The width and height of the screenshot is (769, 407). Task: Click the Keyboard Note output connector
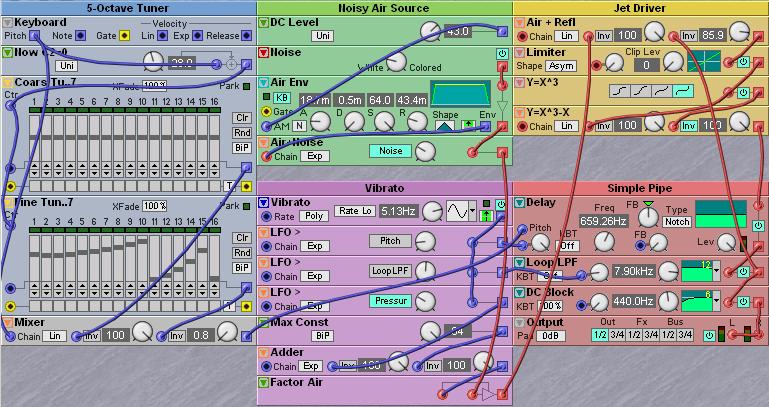80,35
